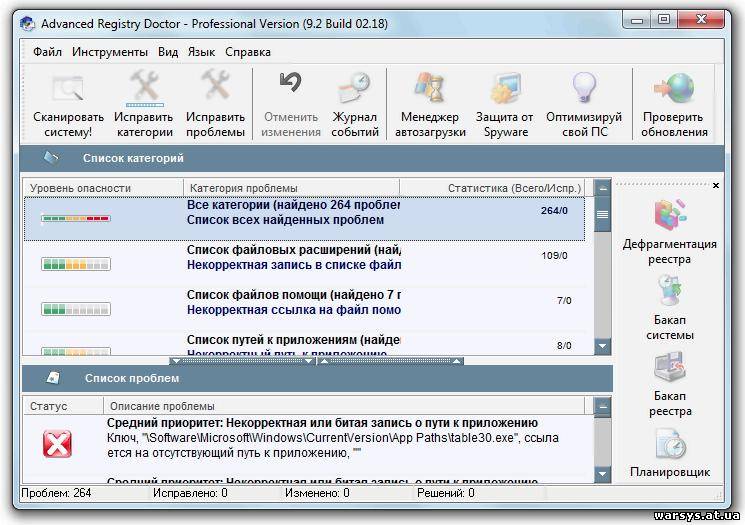The width and height of the screenshot is (745, 525).
Task: Open the Инструменты menu
Action: coord(110,52)
